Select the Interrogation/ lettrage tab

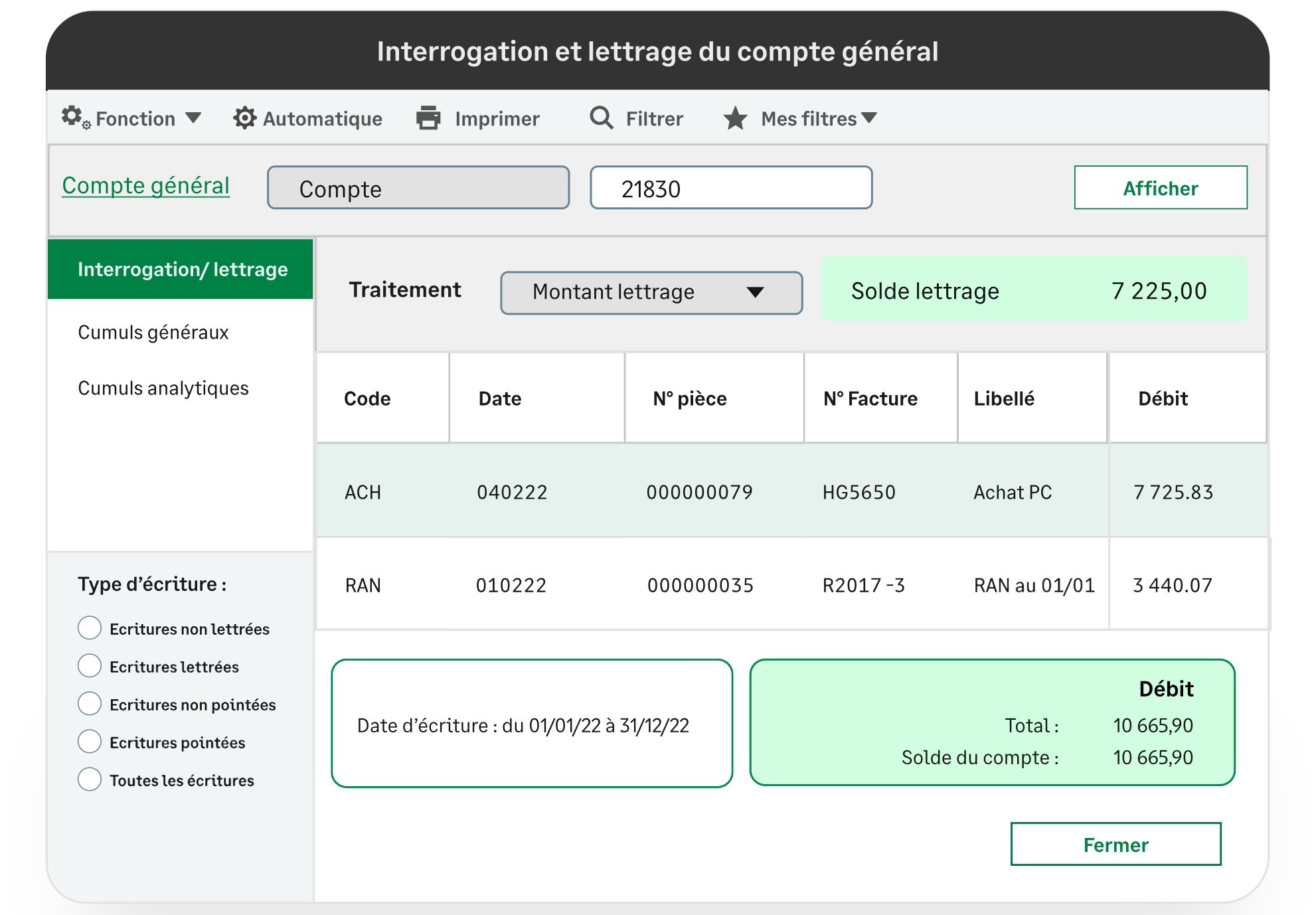(181, 269)
